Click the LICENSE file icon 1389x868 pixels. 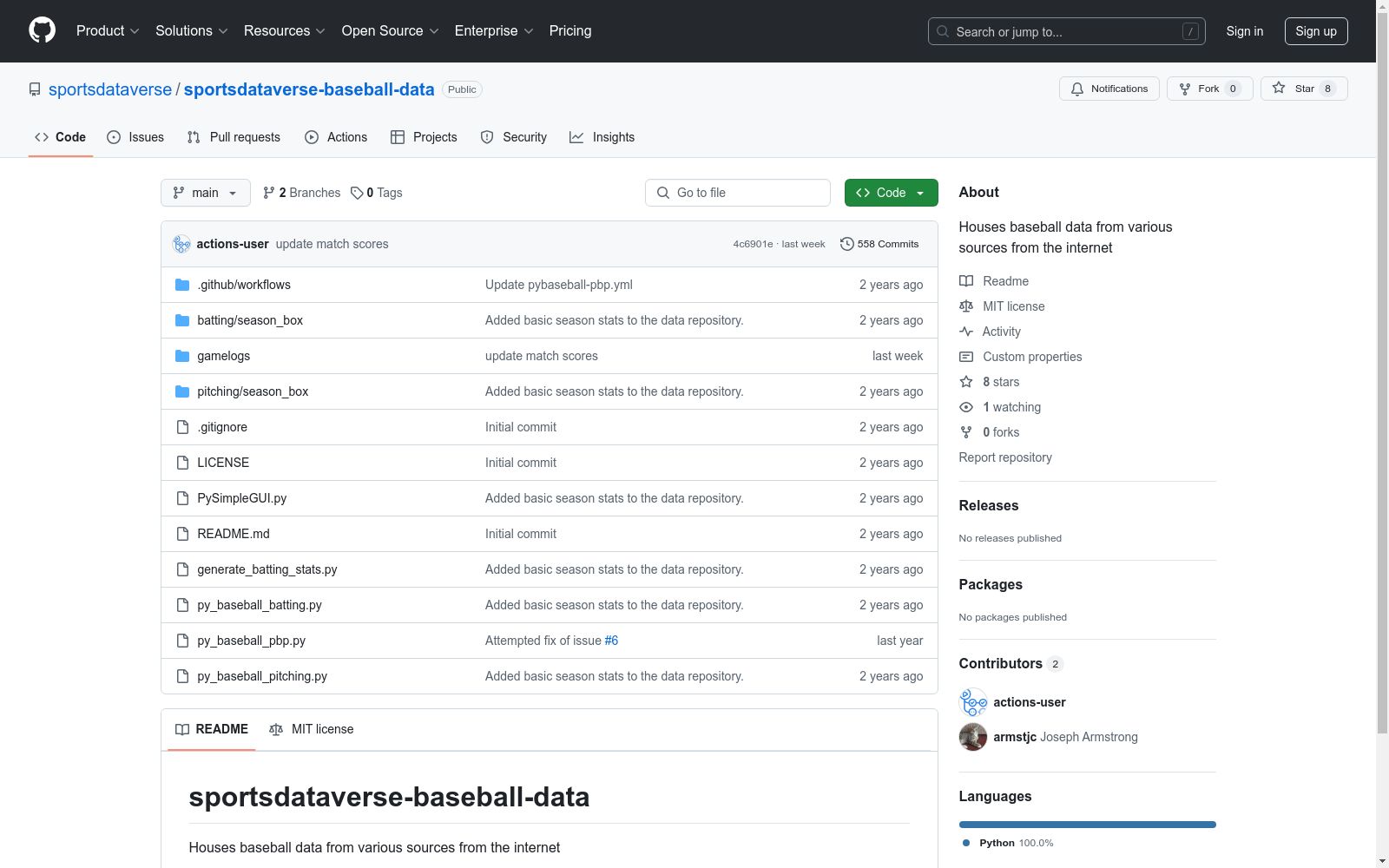pos(182,463)
